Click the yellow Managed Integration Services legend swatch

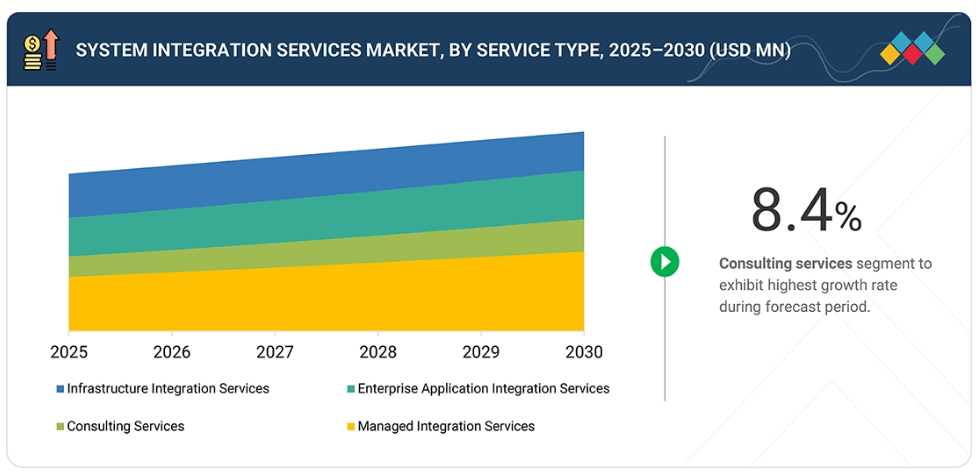click(351, 427)
